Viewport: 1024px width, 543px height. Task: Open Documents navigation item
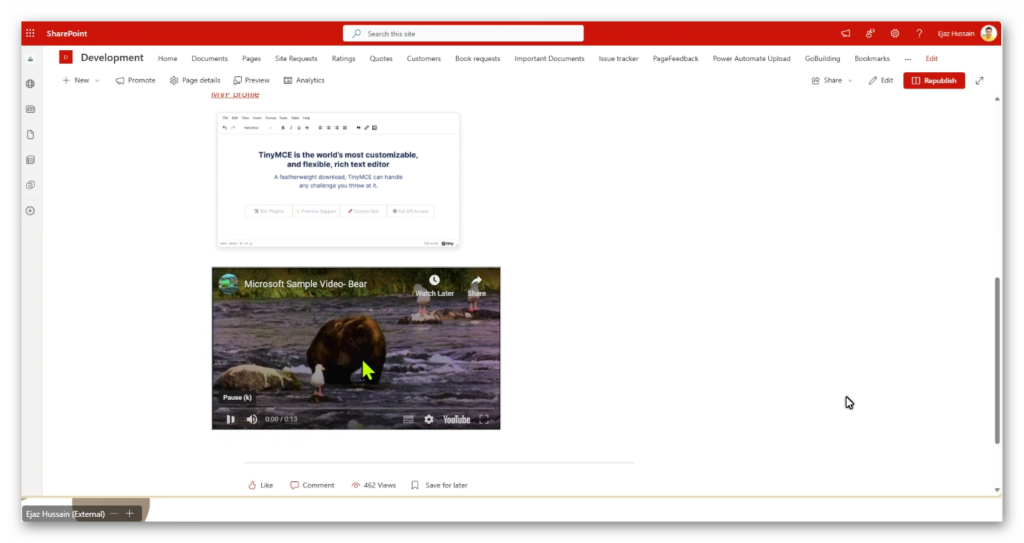210,59
